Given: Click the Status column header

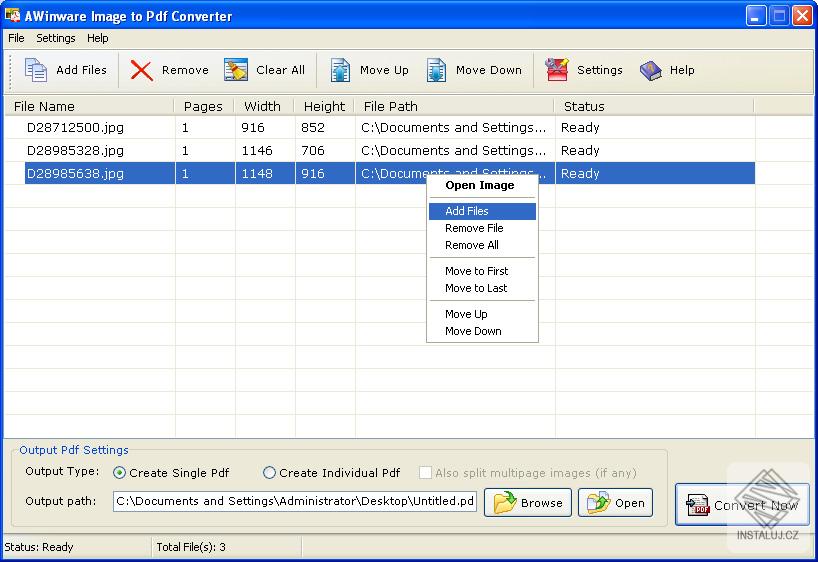Looking at the screenshot, I should point(654,106).
